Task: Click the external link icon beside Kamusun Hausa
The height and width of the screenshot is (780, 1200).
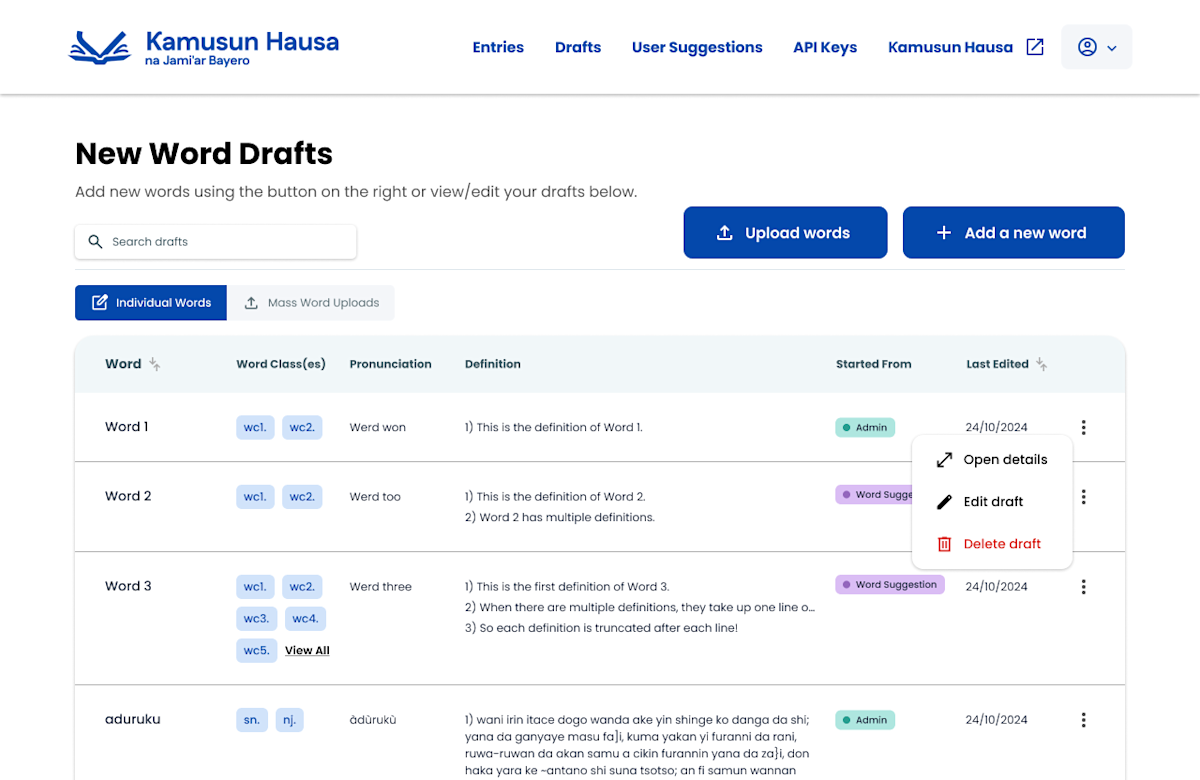Action: 1035,46
